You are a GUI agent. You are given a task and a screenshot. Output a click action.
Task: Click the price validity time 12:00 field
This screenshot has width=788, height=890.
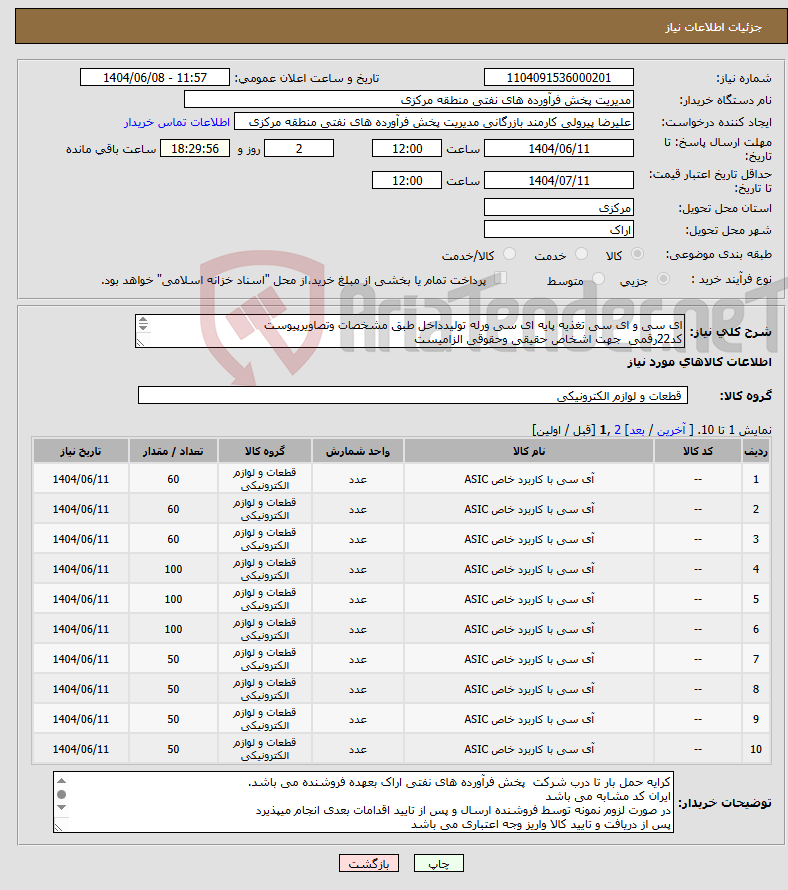(407, 180)
